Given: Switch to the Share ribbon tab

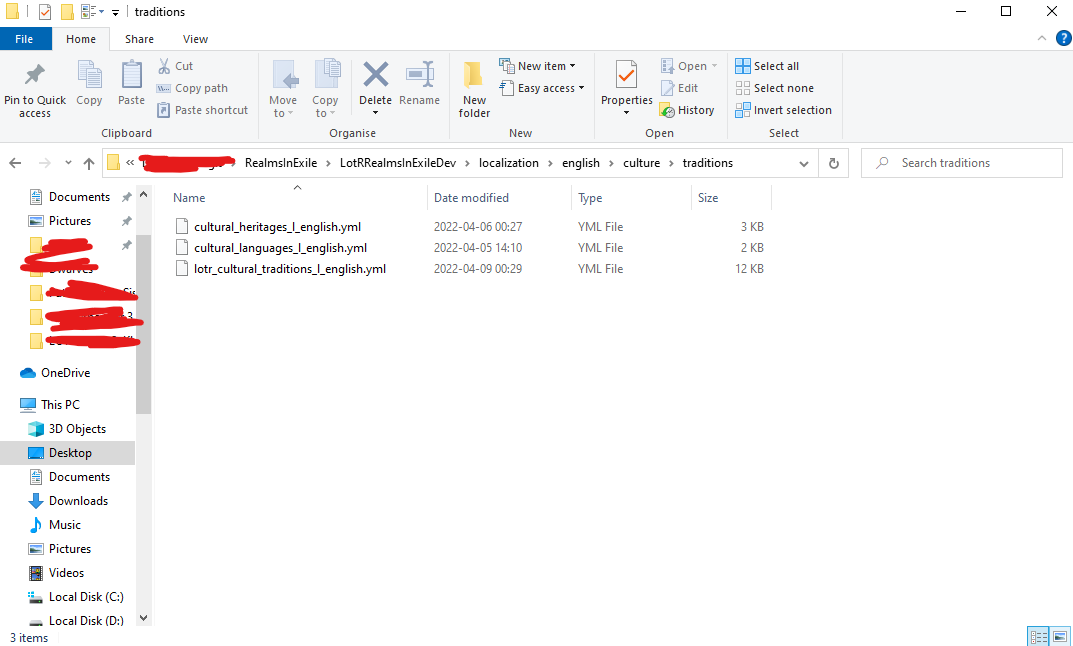Looking at the screenshot, I should pyautogui.click(x=140, y=39).
